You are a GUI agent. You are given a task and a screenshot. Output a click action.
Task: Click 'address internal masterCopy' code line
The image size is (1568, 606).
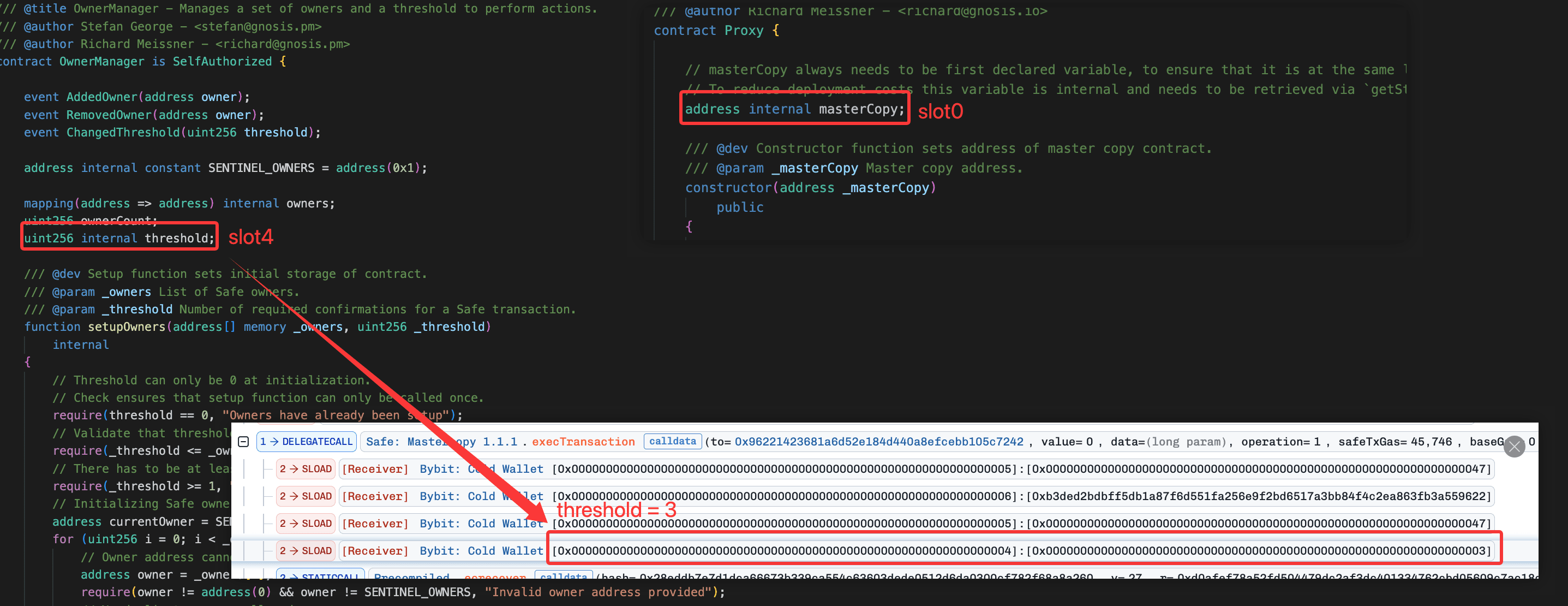click(794, 109)
